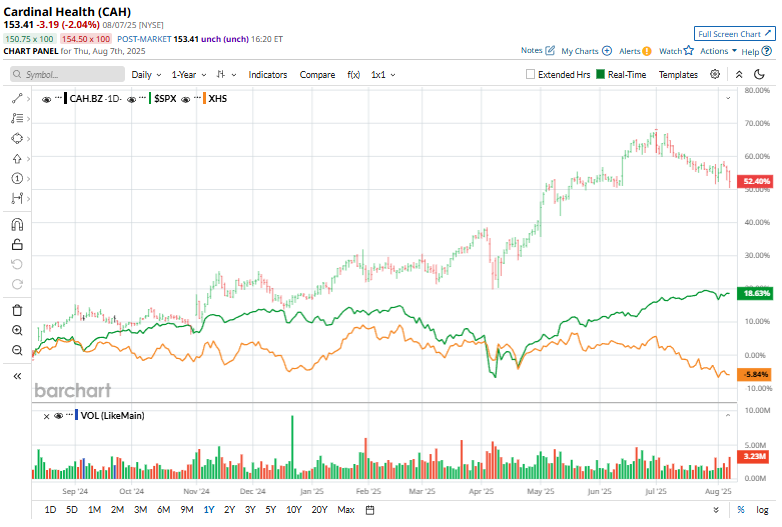The height and width of the screenshot is (527, 782).
Task: Hide the $SPX comparison line
Action: 132,99
